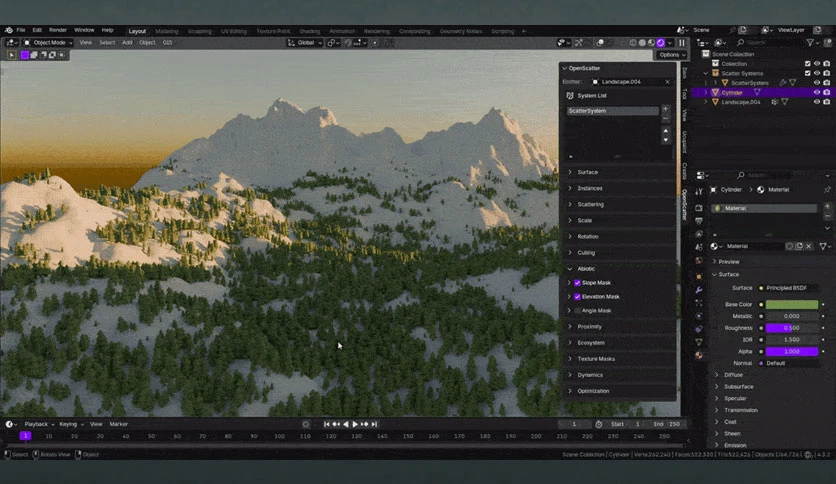
Task: Expand Landscape.004 in the outliner
Action: coord(706,102)
